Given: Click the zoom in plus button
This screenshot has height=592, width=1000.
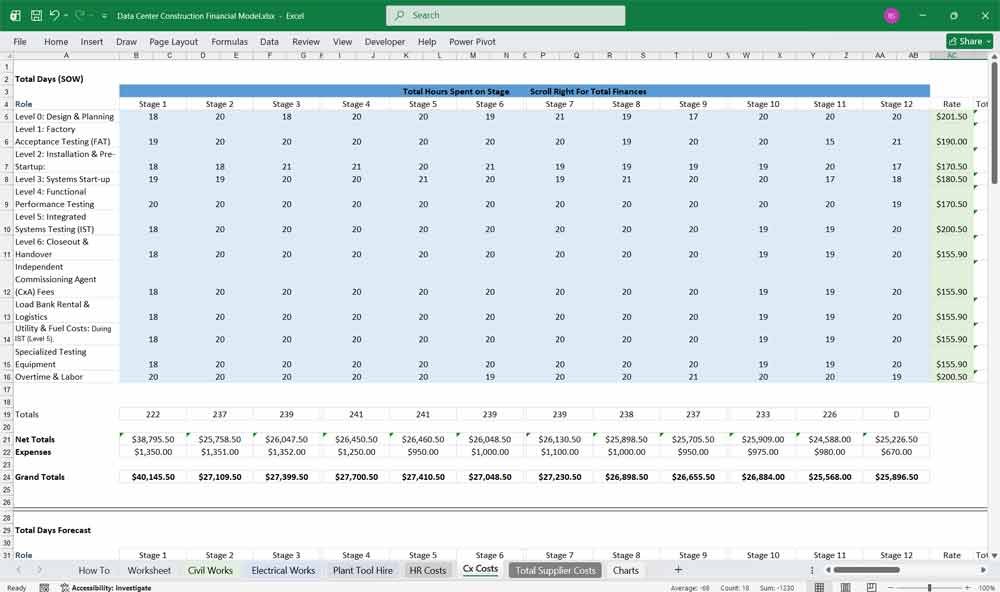Looking at the screenshot, I should tap(967, 588).
